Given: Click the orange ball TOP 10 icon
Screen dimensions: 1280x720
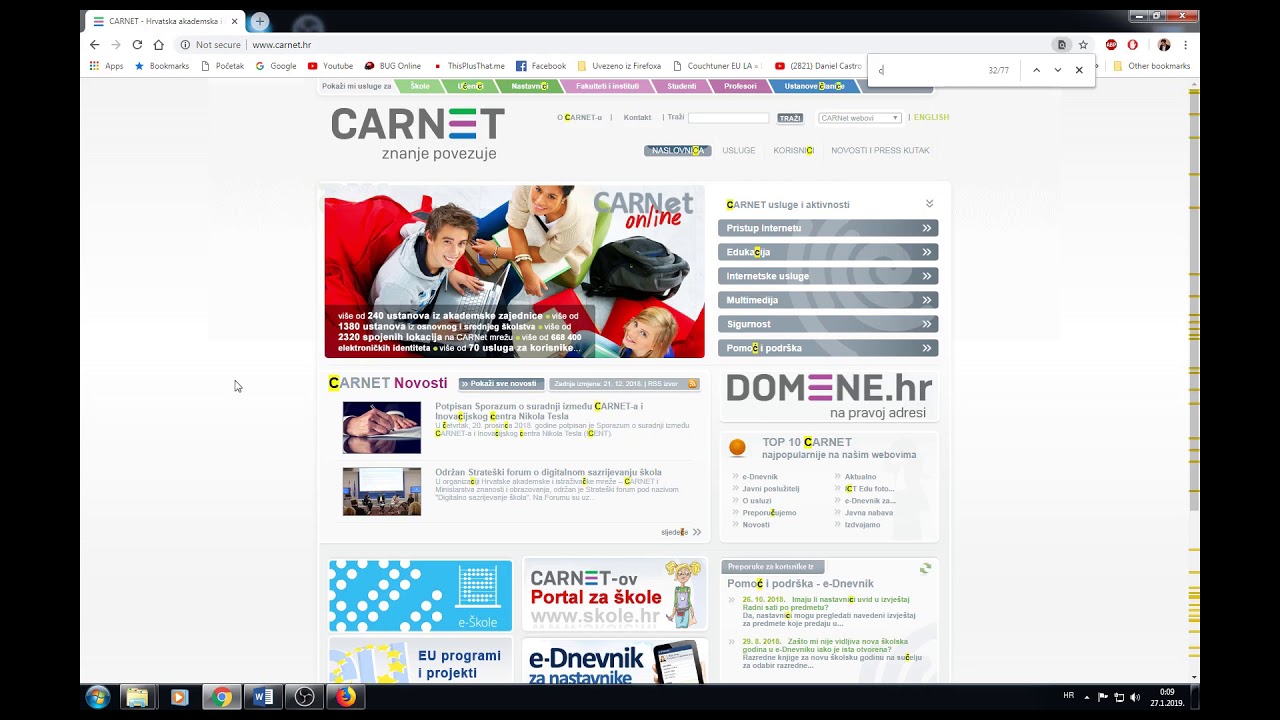Looking at the screenshot, I should point(738,447).
